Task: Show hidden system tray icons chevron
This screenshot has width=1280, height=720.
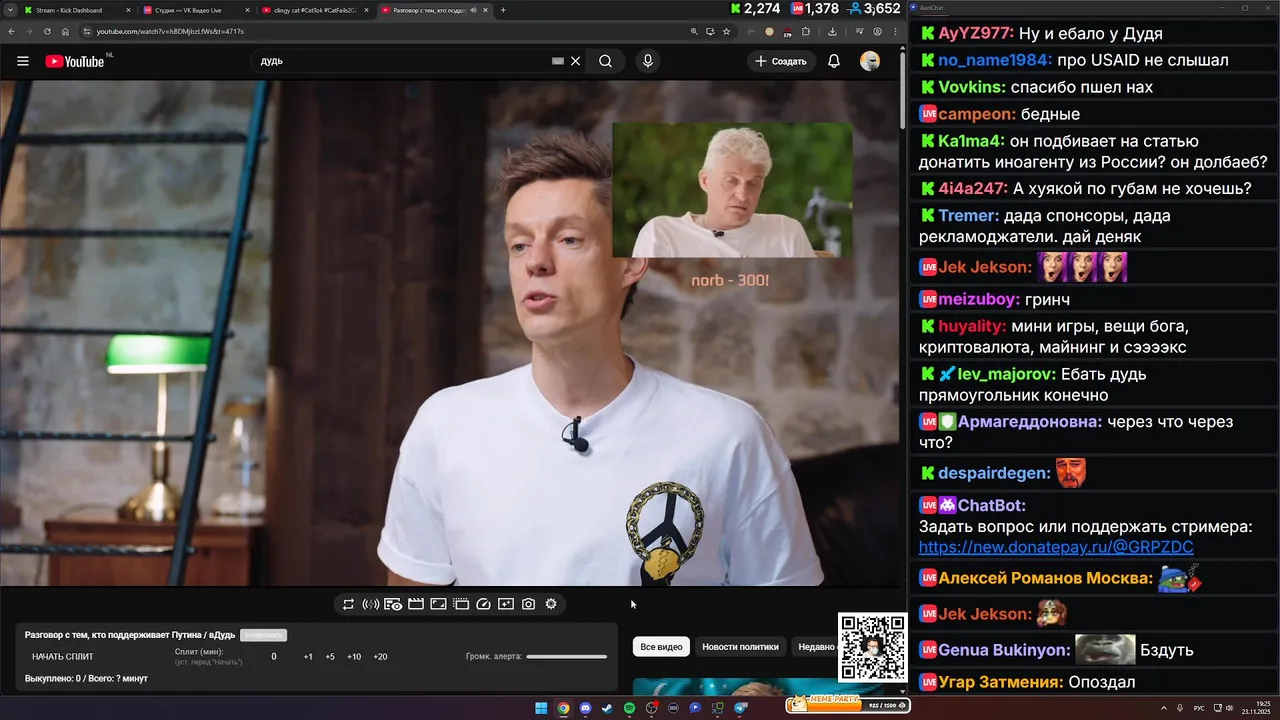Action: [1163, 708]
